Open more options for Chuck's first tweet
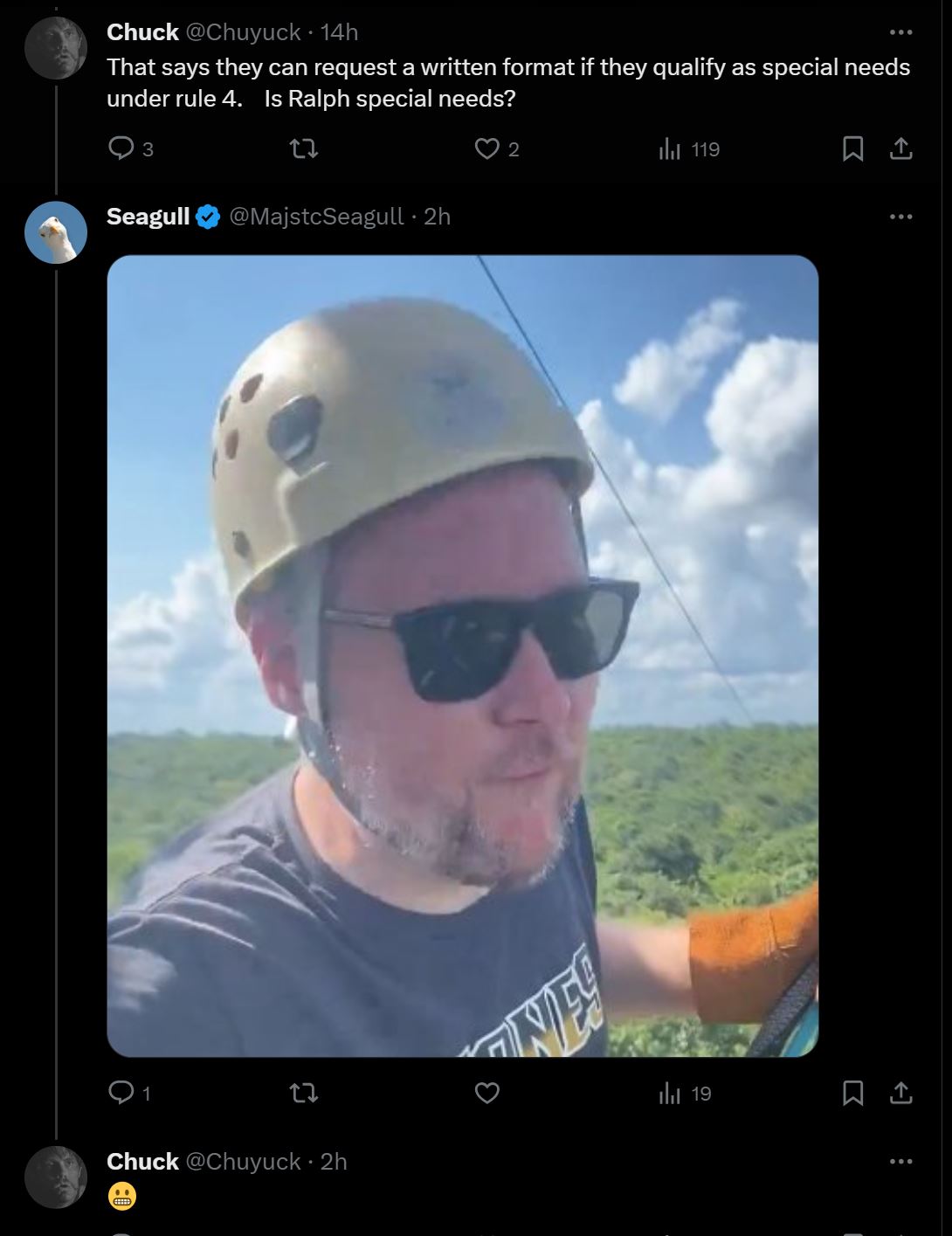 900,32
